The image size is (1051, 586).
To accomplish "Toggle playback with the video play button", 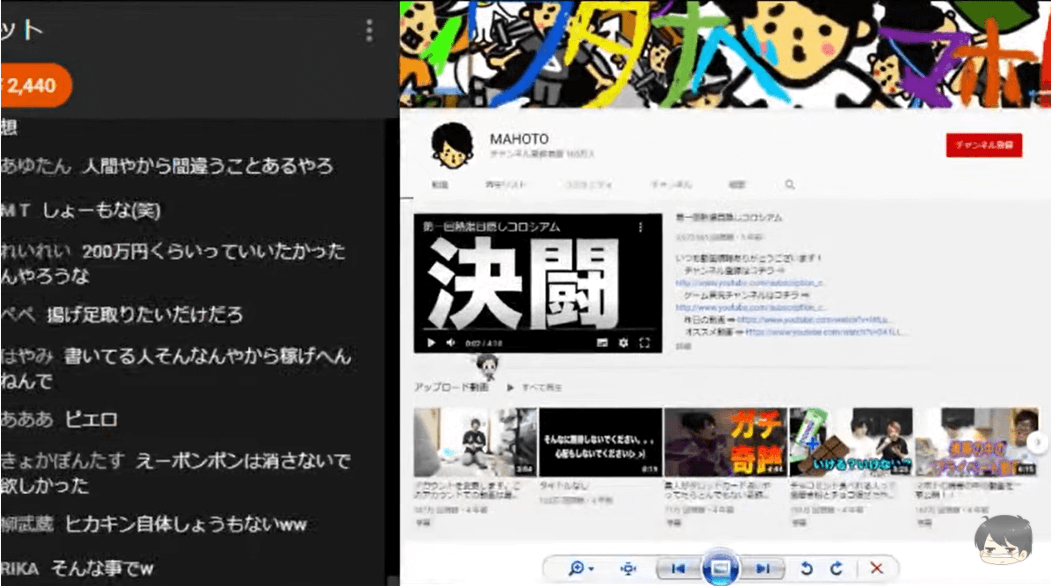I will [431, 343].
